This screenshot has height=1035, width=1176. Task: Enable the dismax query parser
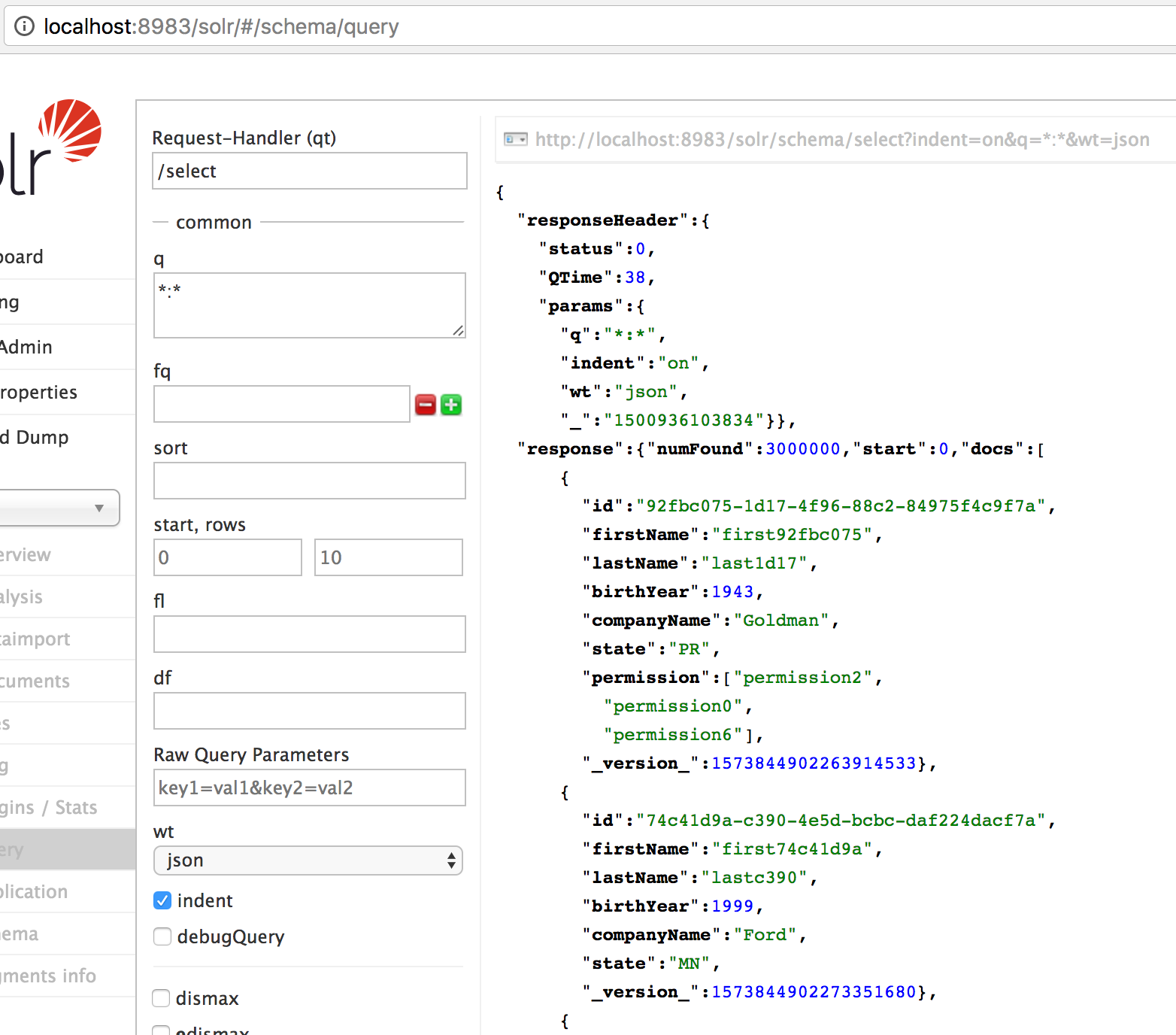[161, 998]
